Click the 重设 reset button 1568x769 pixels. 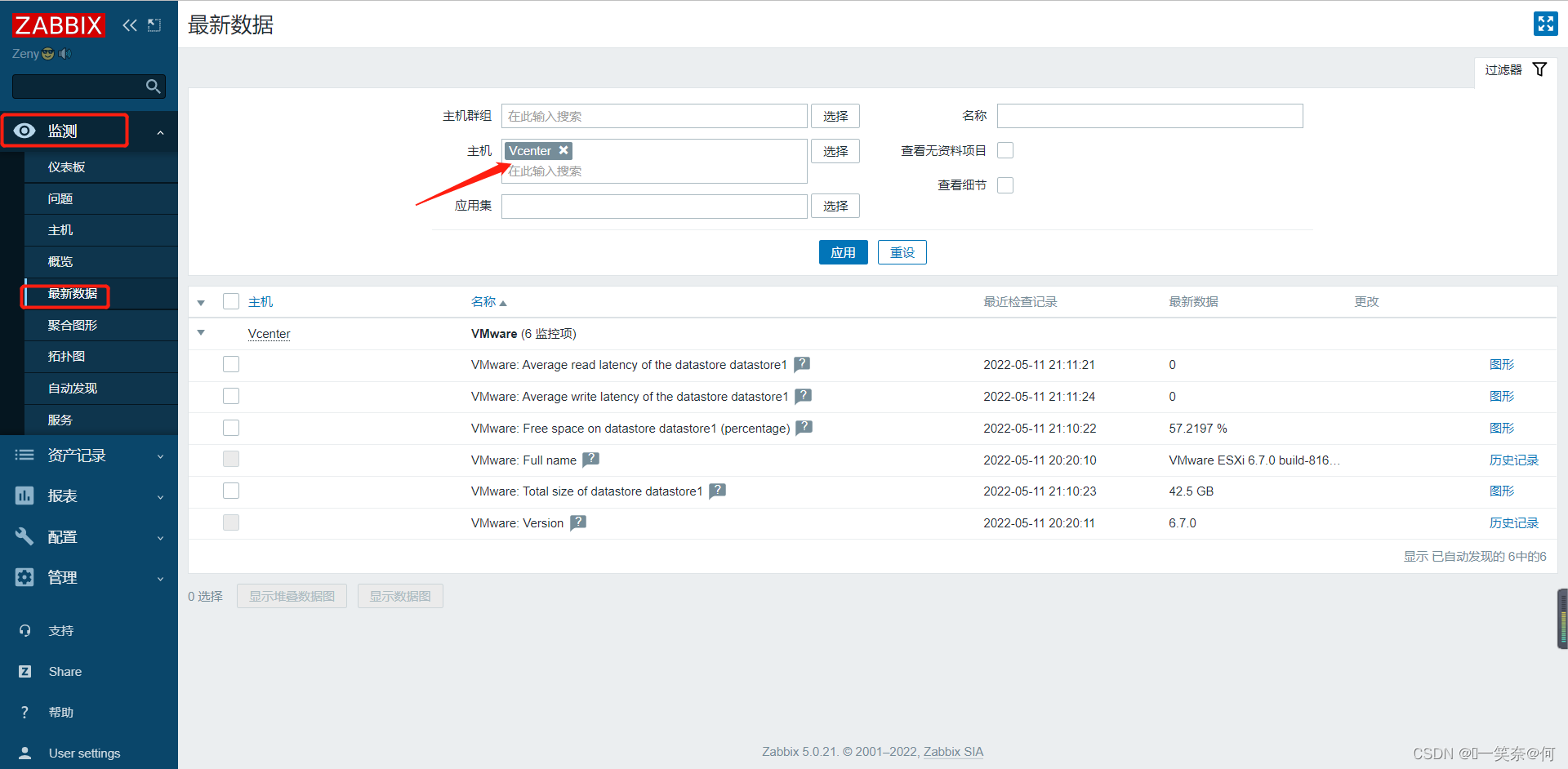click(902, 252)
